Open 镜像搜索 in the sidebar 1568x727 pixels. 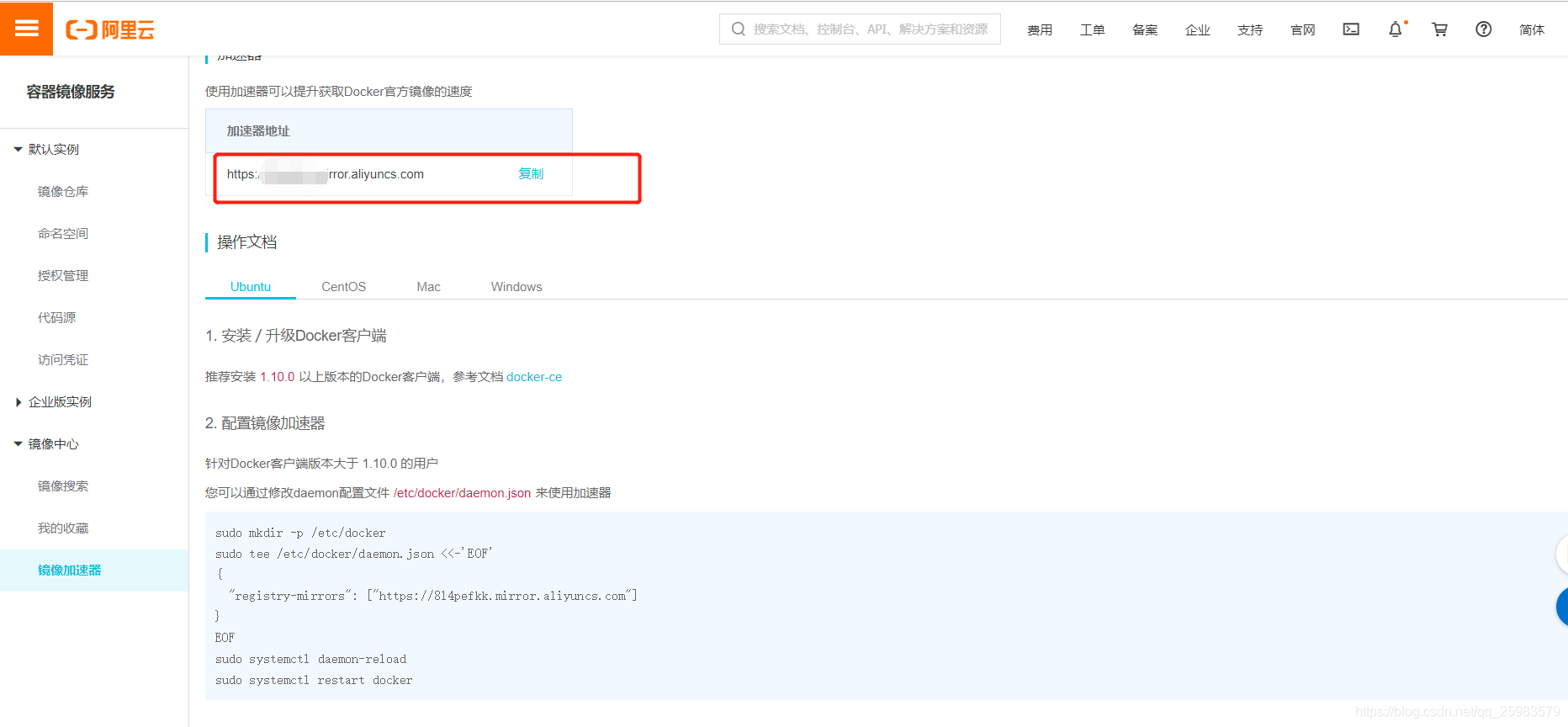pyautogui.click(x=63, y=486)
